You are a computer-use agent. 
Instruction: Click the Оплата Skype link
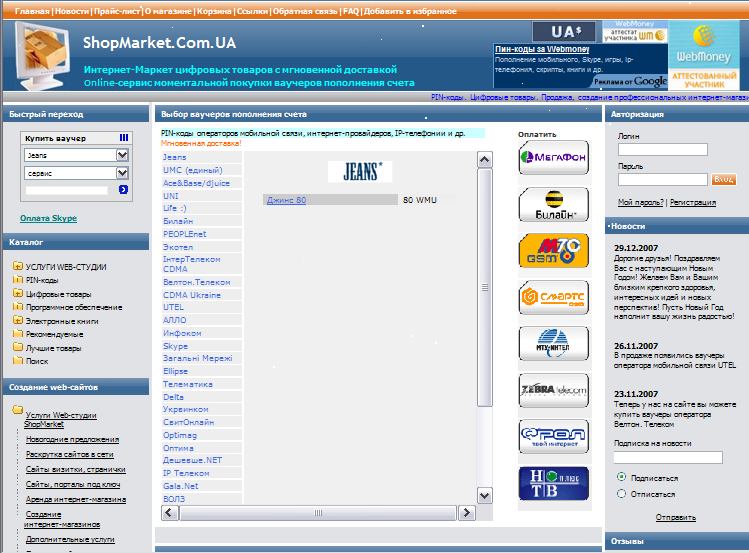tap(47, 218)
